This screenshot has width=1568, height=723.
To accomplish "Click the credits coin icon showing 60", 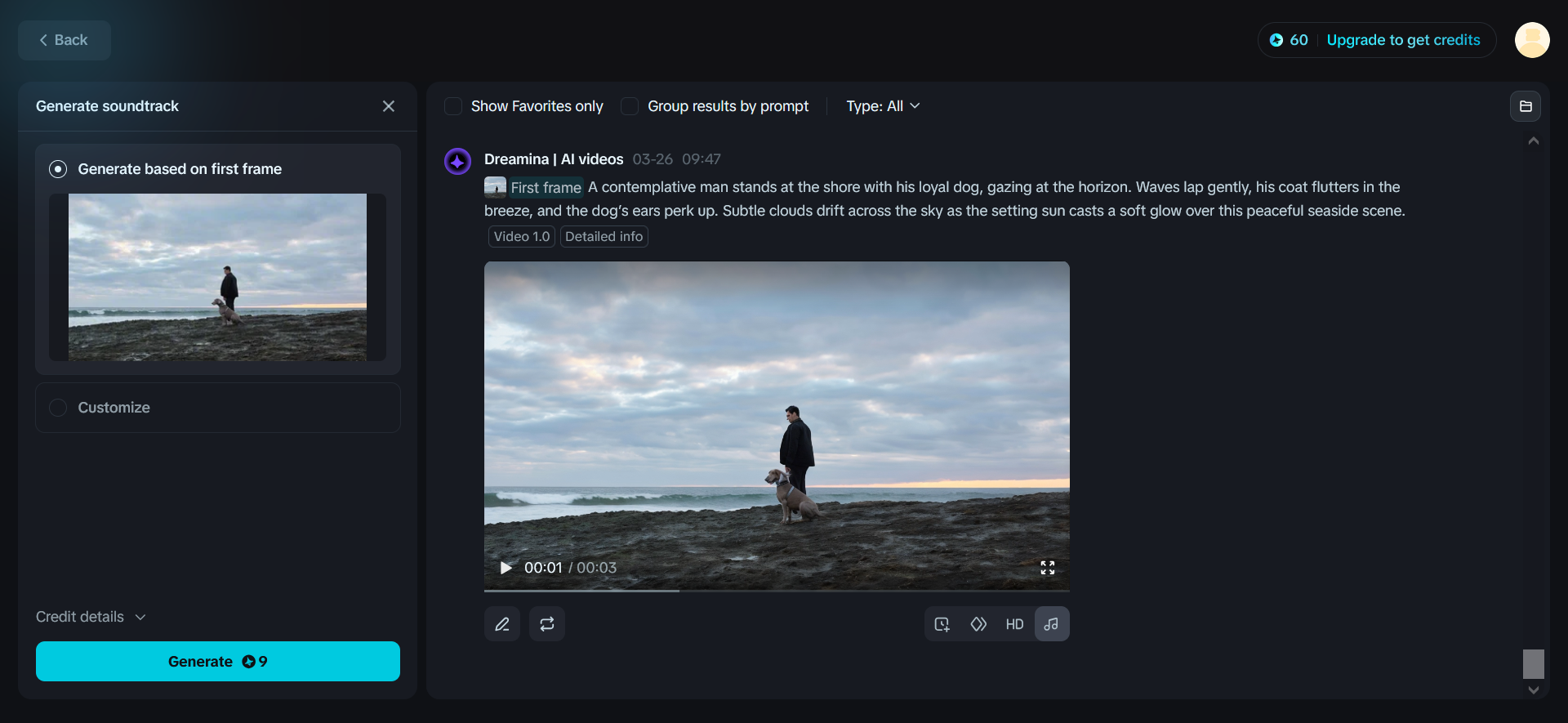I will pyautogui.click(x=1276, y=40).
